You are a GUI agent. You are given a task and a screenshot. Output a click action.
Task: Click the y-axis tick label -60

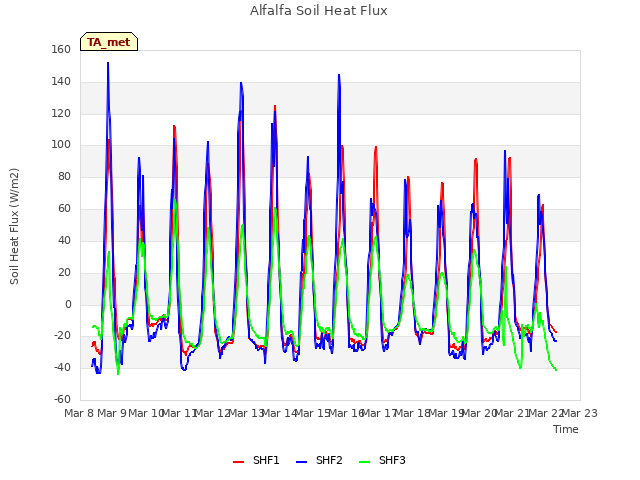coord(62,399)
